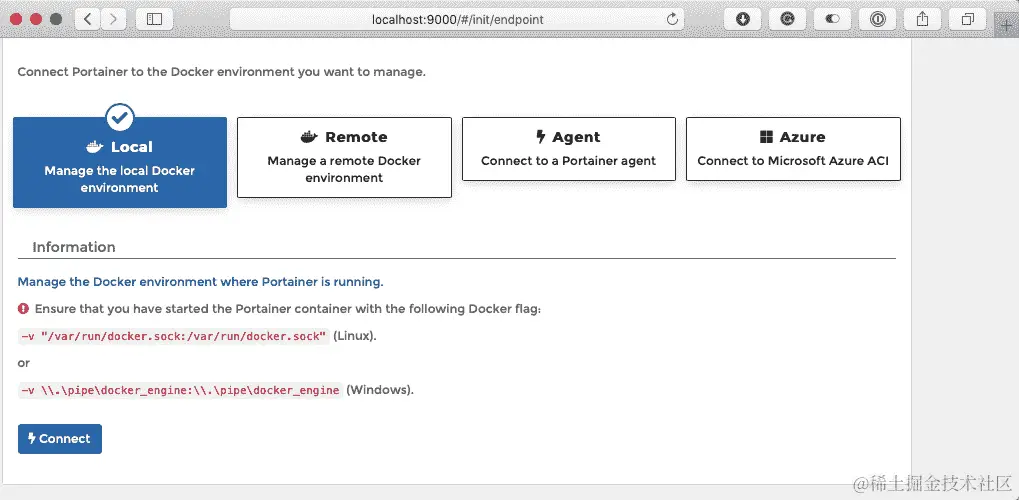Screen dimensions: 1019x500
Task: Select the Remote Docker environment option
Action: (344, 157)
